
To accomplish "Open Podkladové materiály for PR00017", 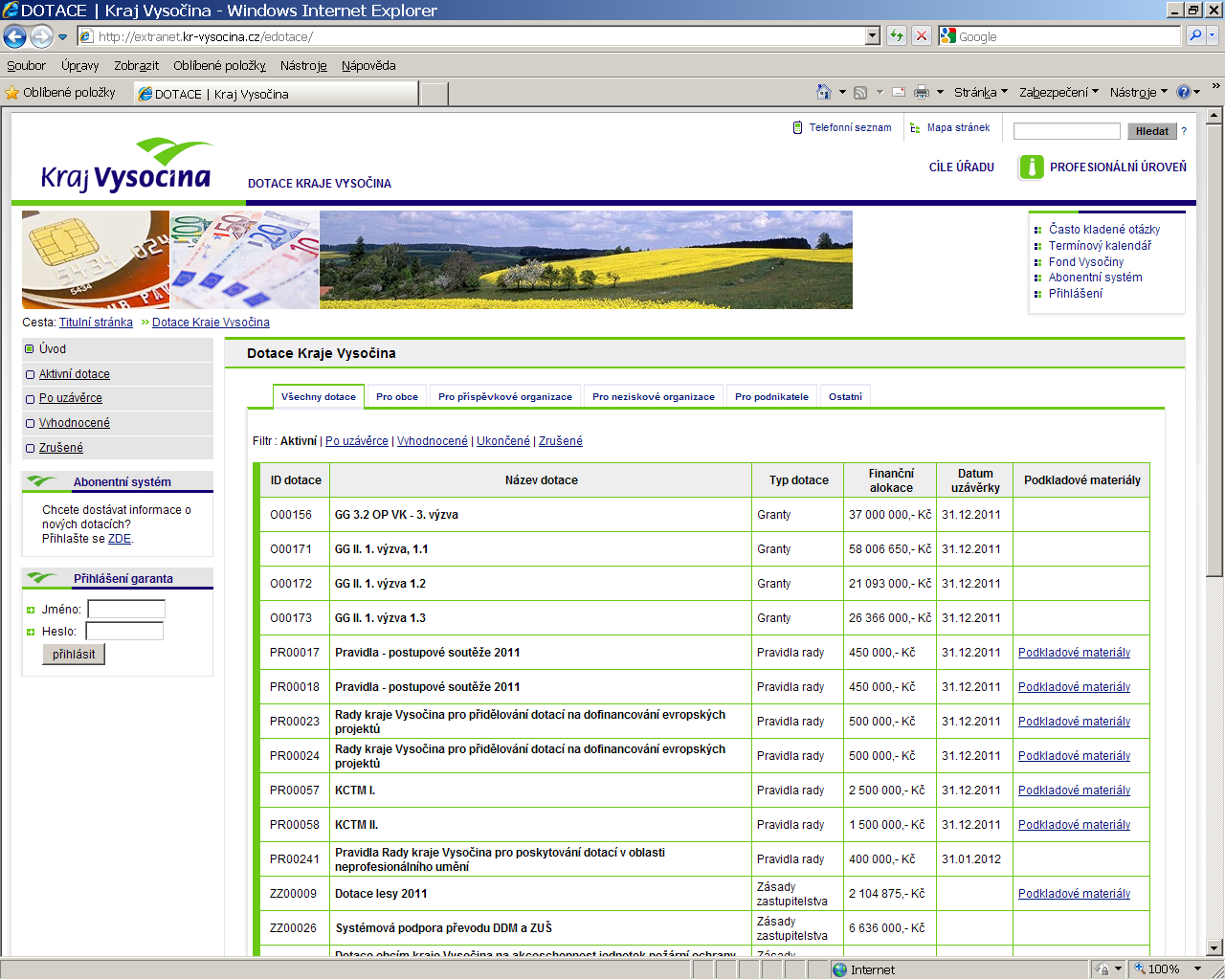I will (x=1074, y=653).
